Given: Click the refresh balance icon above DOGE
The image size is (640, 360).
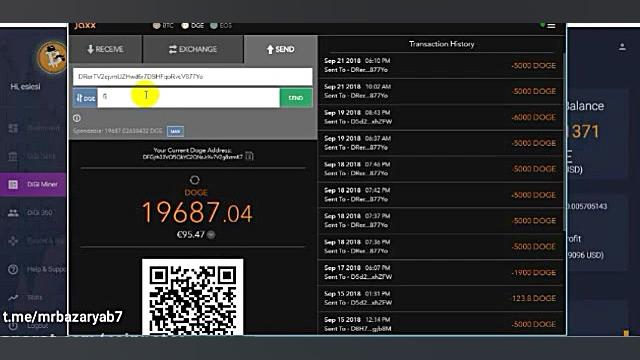Looking at the screenshot, I should pyautogui.click(x=195, y=180).
